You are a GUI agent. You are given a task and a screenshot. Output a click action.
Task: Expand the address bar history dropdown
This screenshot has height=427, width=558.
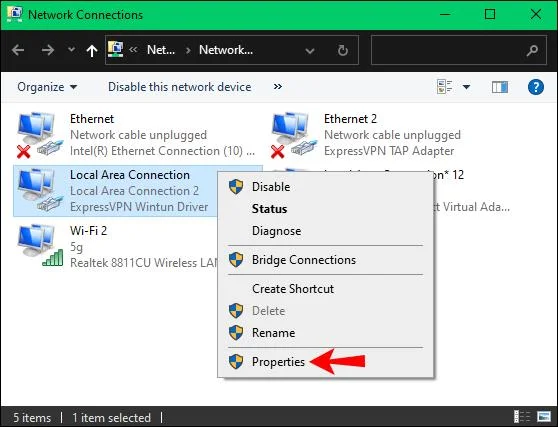[x=310, y=51]
